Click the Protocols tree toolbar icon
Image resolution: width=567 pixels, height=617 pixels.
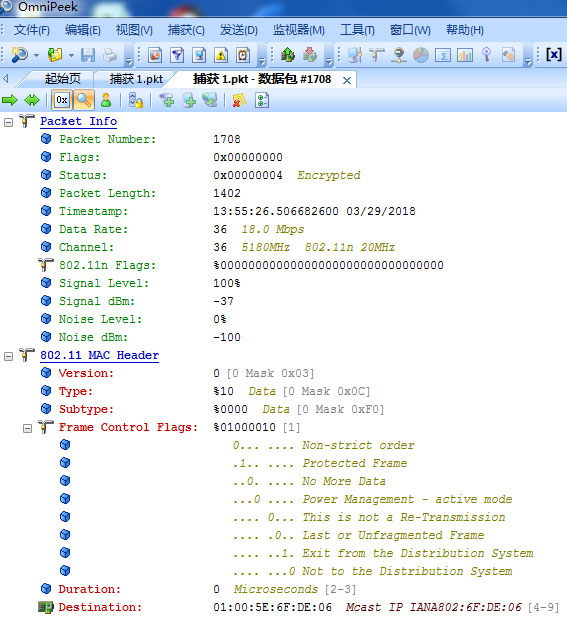click(x=377, y=55)
